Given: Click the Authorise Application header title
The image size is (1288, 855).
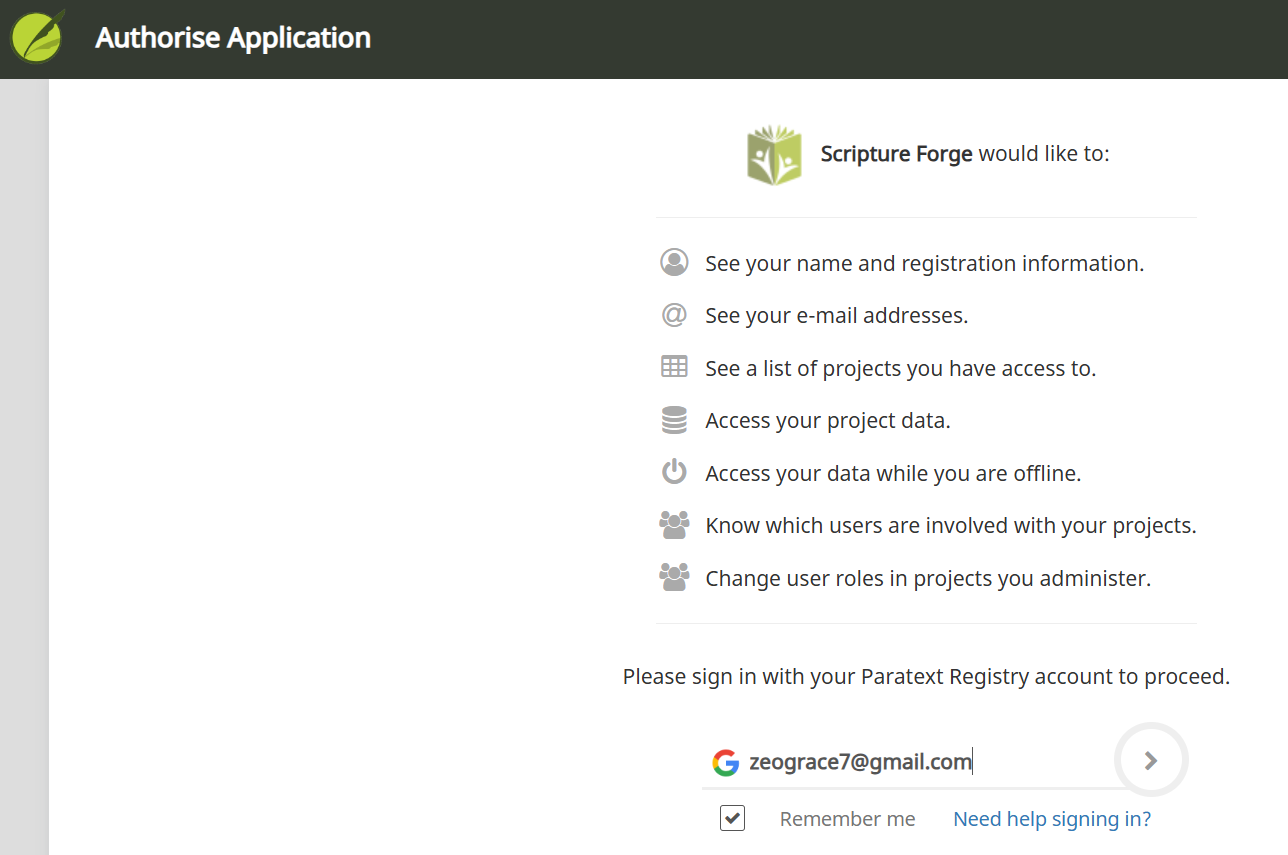Looking at the screenshot, I should (x=233, y=38).
